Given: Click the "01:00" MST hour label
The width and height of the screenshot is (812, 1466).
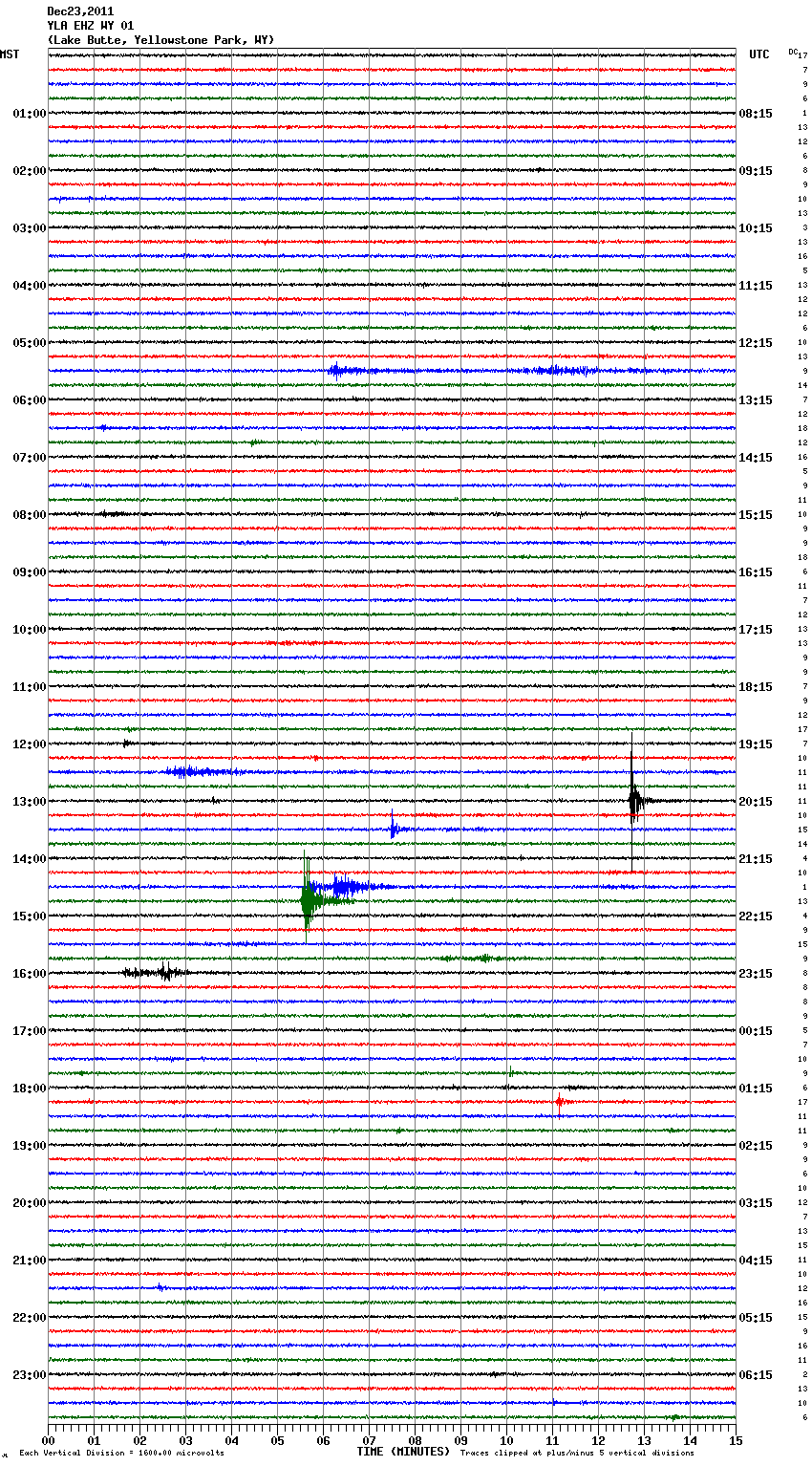Looking at the screenshot, I should tap(30, 114).
